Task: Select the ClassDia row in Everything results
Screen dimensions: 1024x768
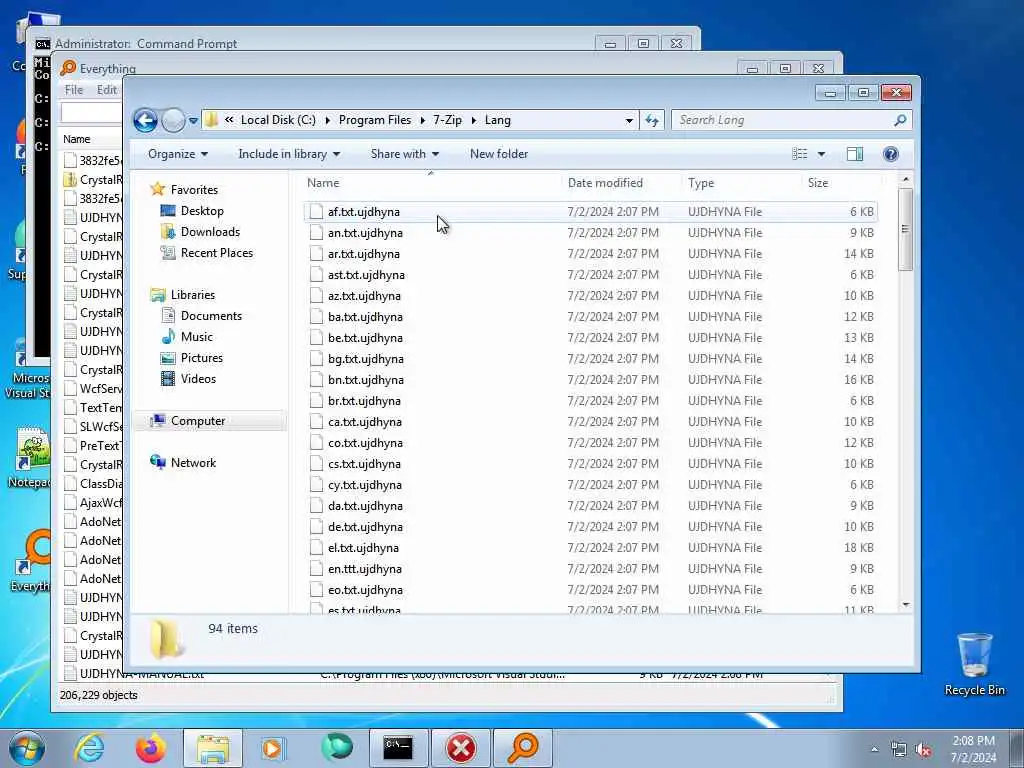Action: (93, 484)
